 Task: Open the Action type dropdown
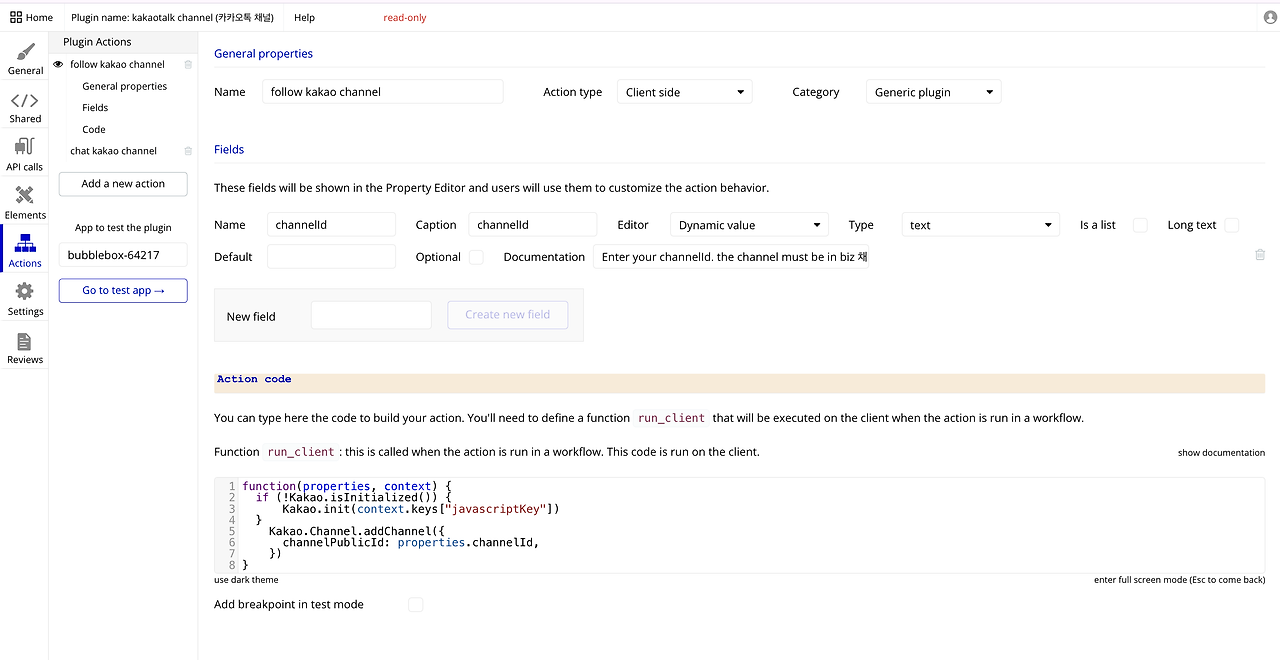(x=685, y=92)
